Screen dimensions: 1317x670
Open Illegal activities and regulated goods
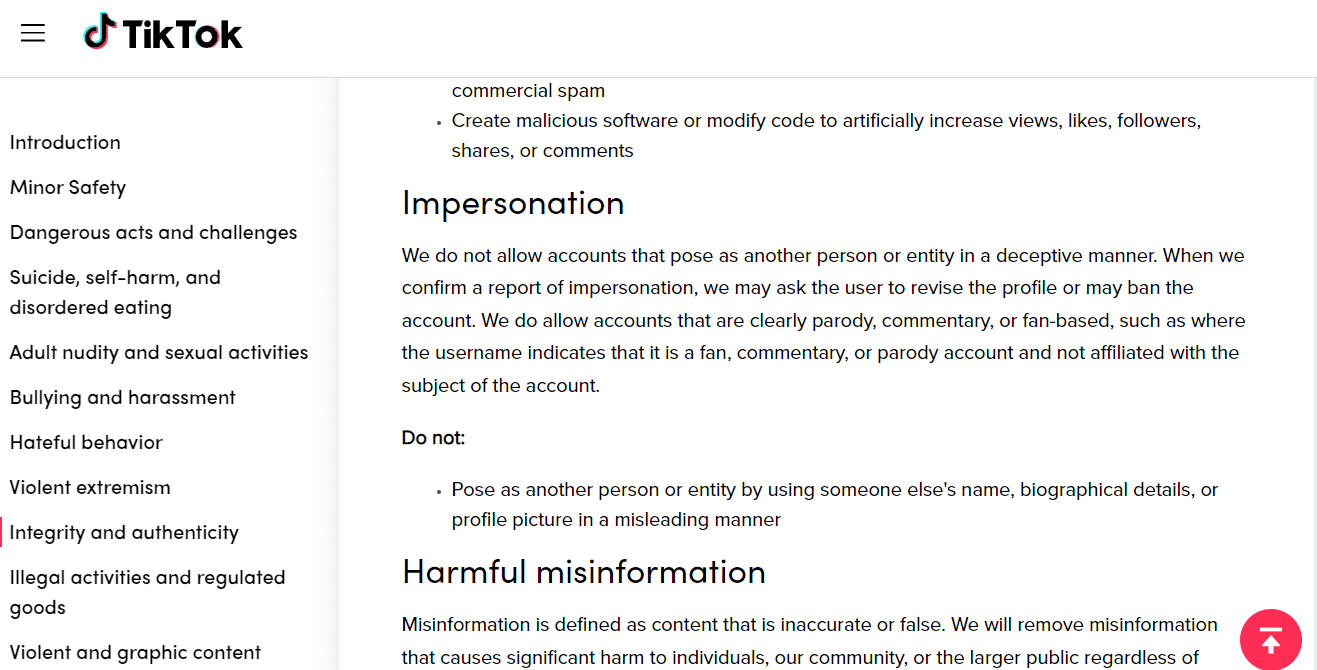tap(148, 592)
